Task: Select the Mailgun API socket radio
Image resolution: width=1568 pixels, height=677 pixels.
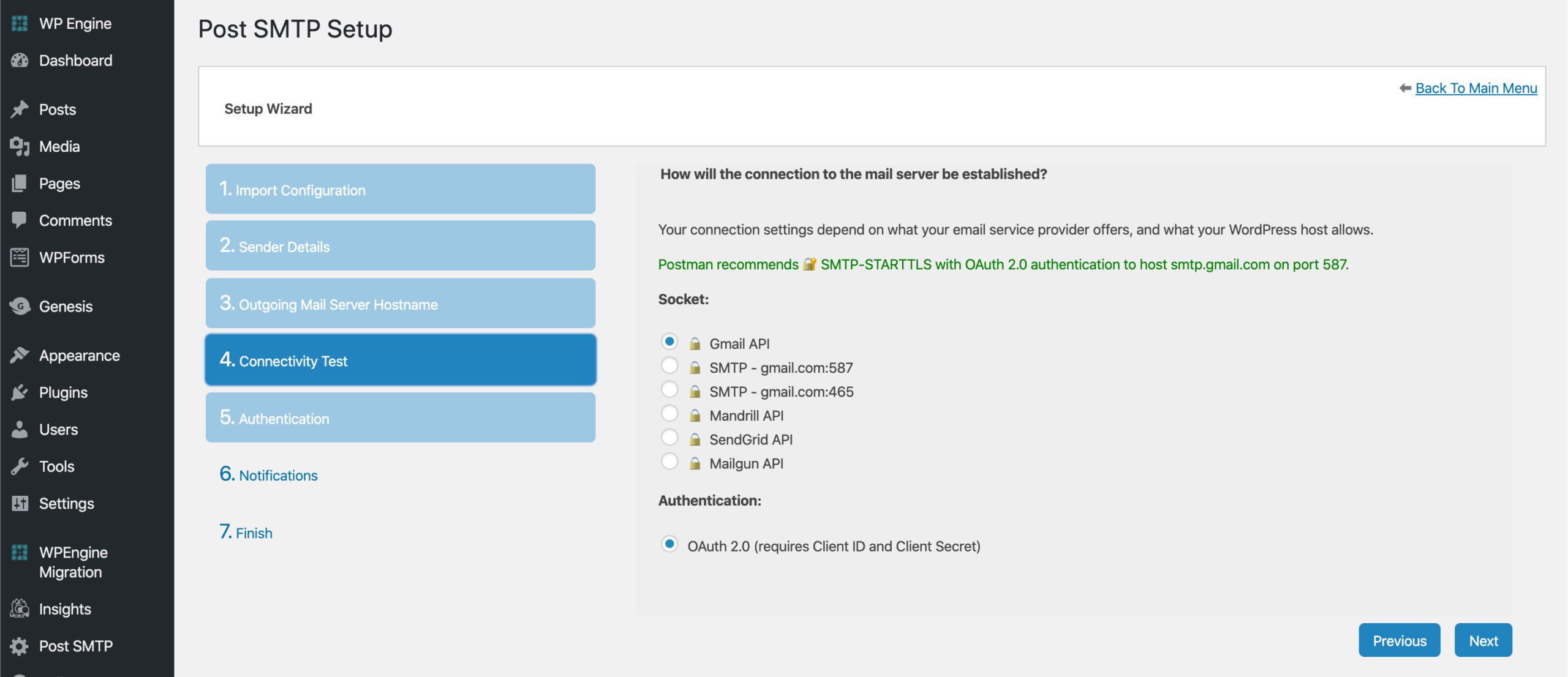Action: point(669,462)
